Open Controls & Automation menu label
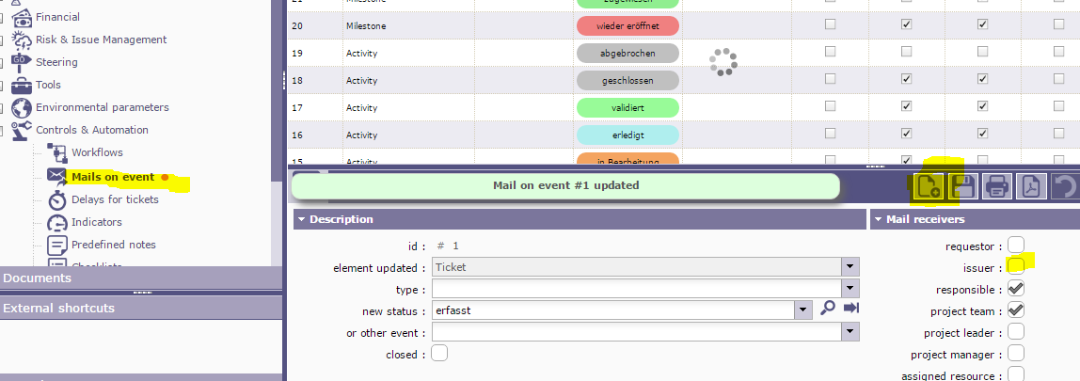 pos(92,130)
